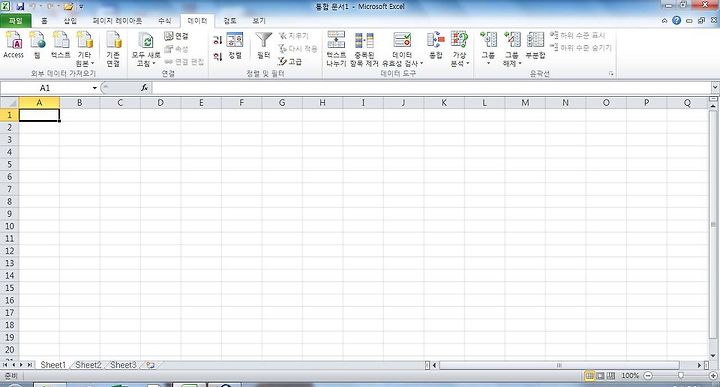Switch to Normal view in status bar
This screenshot has width=720, height=387.
click(590, 376)
